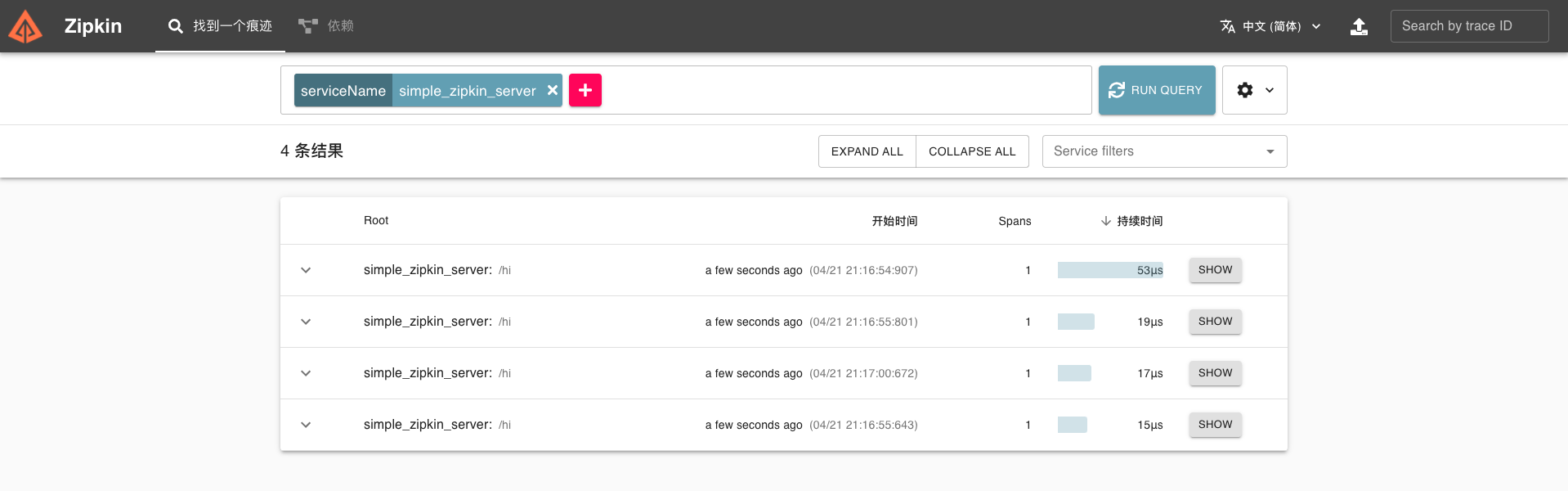The image size is (1568, 491).
Task: Click the 4 条结果 results count
Action: pos(311,151)
